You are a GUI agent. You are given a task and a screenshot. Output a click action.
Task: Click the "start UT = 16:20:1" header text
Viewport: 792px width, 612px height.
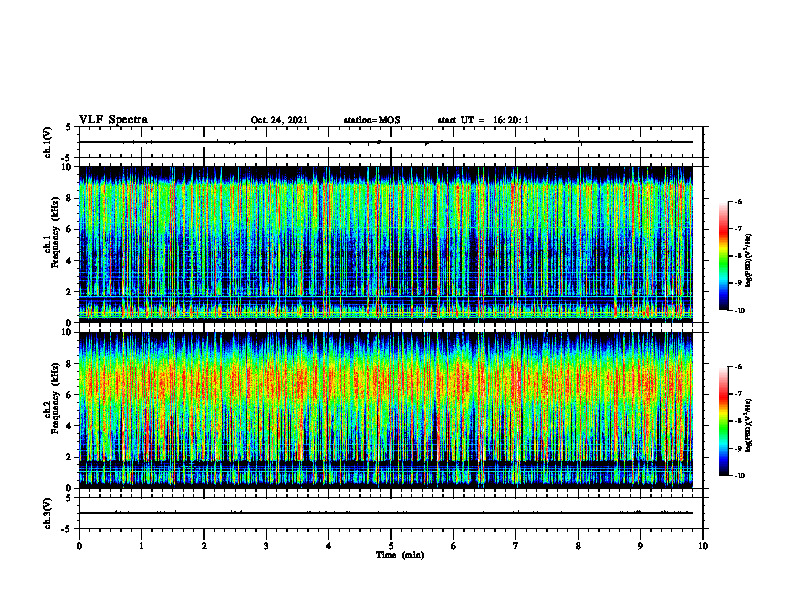(x=483, y=120)
